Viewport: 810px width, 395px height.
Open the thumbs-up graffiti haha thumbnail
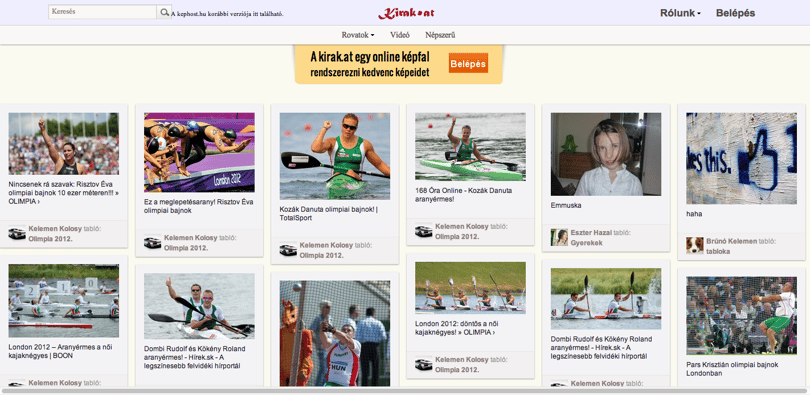point(741,159)
